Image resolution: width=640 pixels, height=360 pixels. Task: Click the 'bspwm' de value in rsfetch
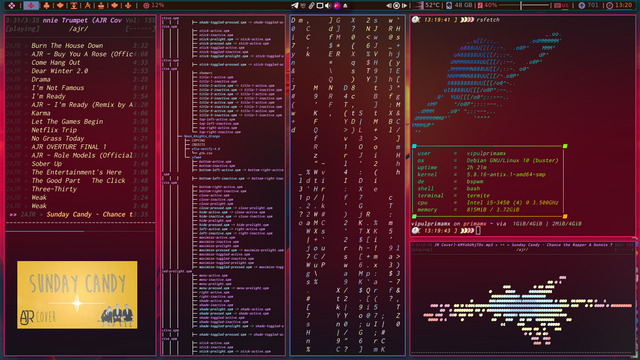click(475, 182)
